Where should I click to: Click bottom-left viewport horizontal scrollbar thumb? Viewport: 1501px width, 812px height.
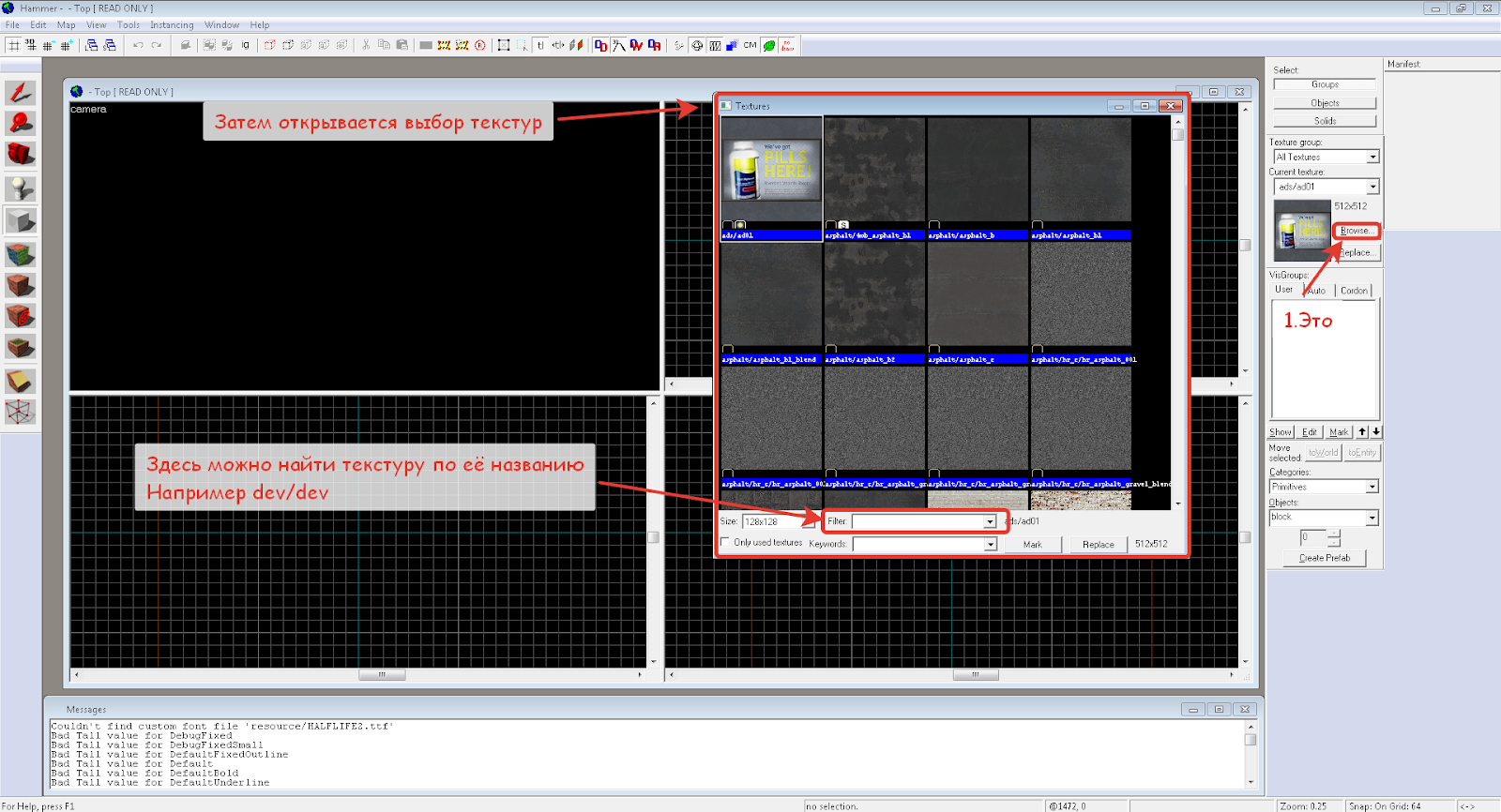pos(382,674)
